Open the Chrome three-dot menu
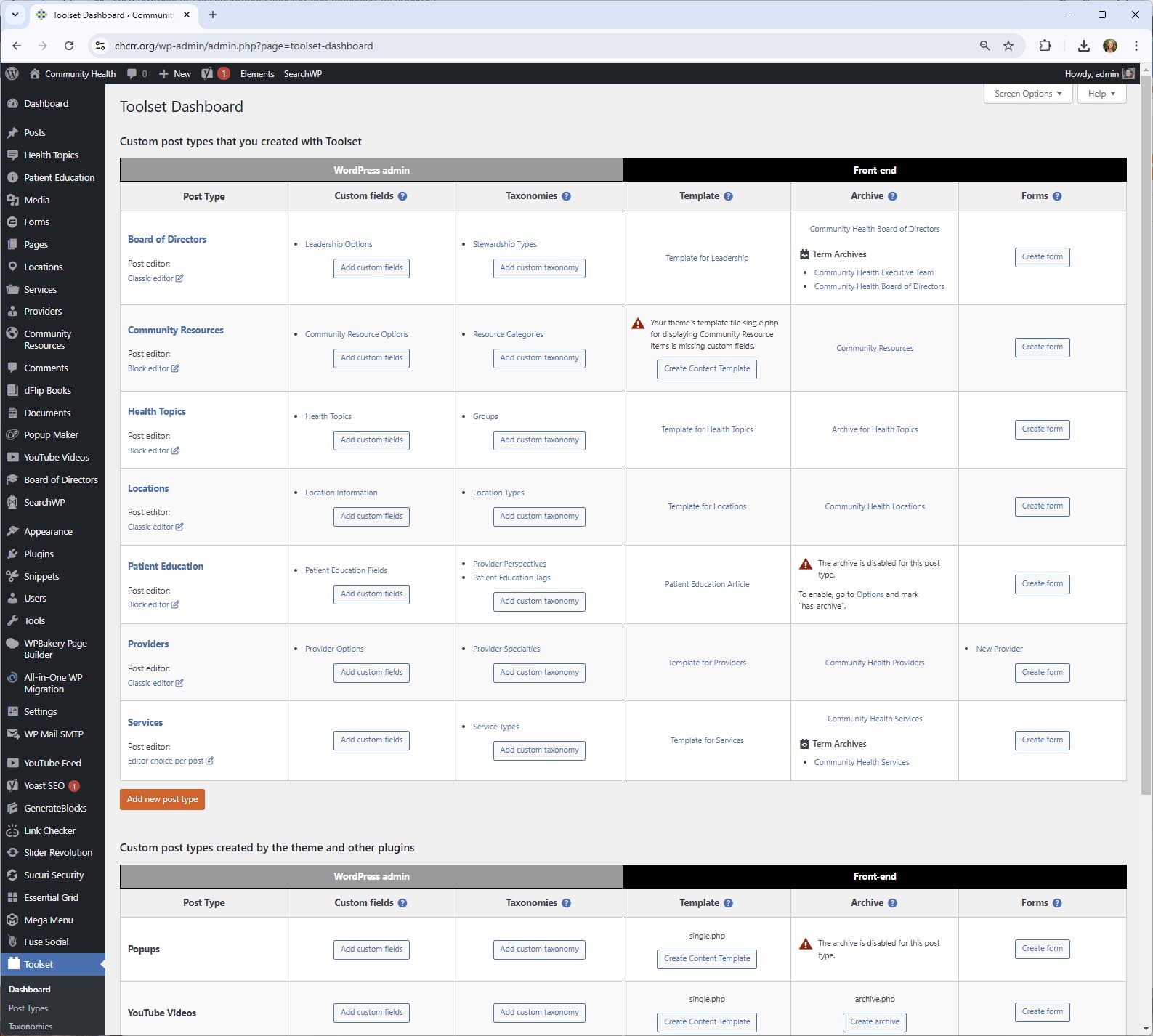 pos(1136,46)
